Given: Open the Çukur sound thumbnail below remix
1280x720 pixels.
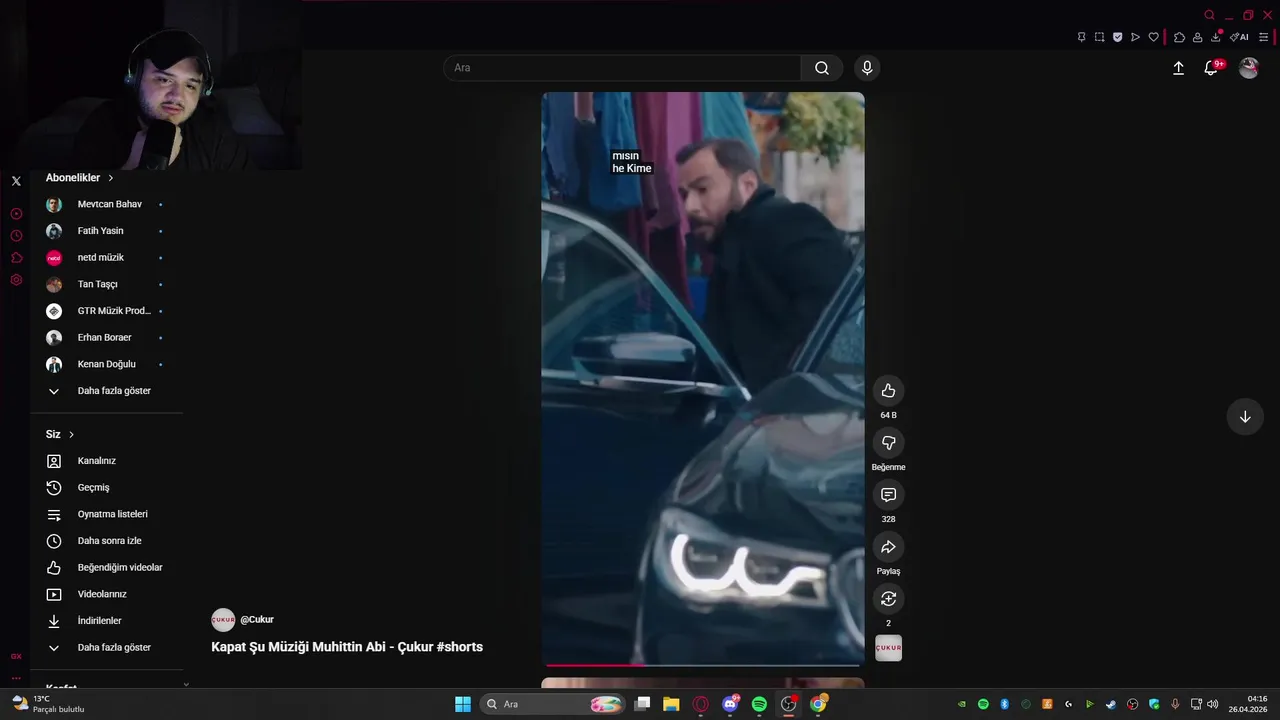Looking at the screenshot, I should pyautogui.click(x=888, y=648).
